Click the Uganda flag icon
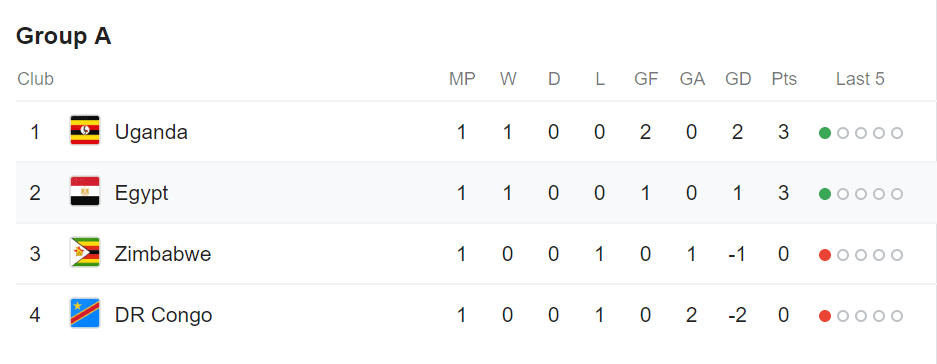 (85, 130)
